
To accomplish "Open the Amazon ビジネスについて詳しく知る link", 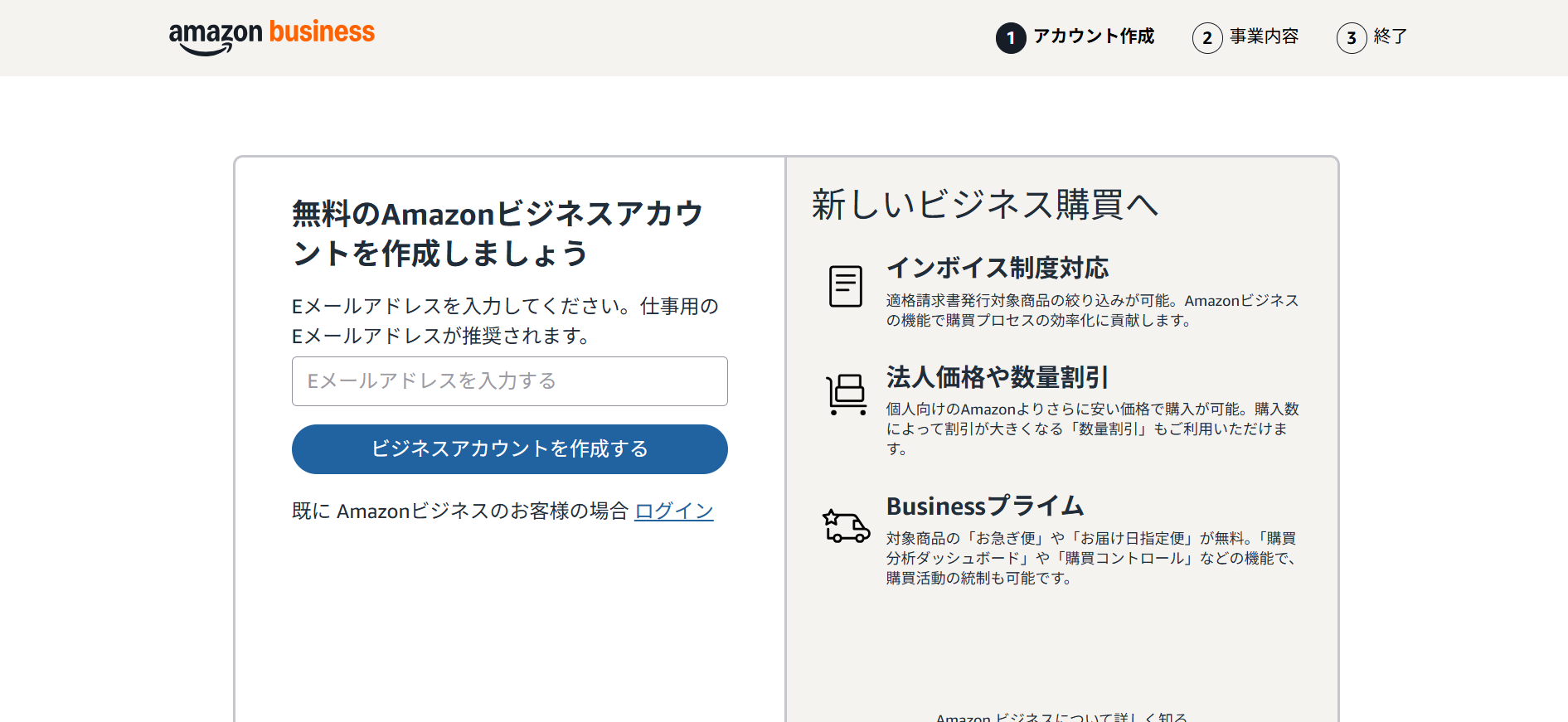I will point(1061,717).
